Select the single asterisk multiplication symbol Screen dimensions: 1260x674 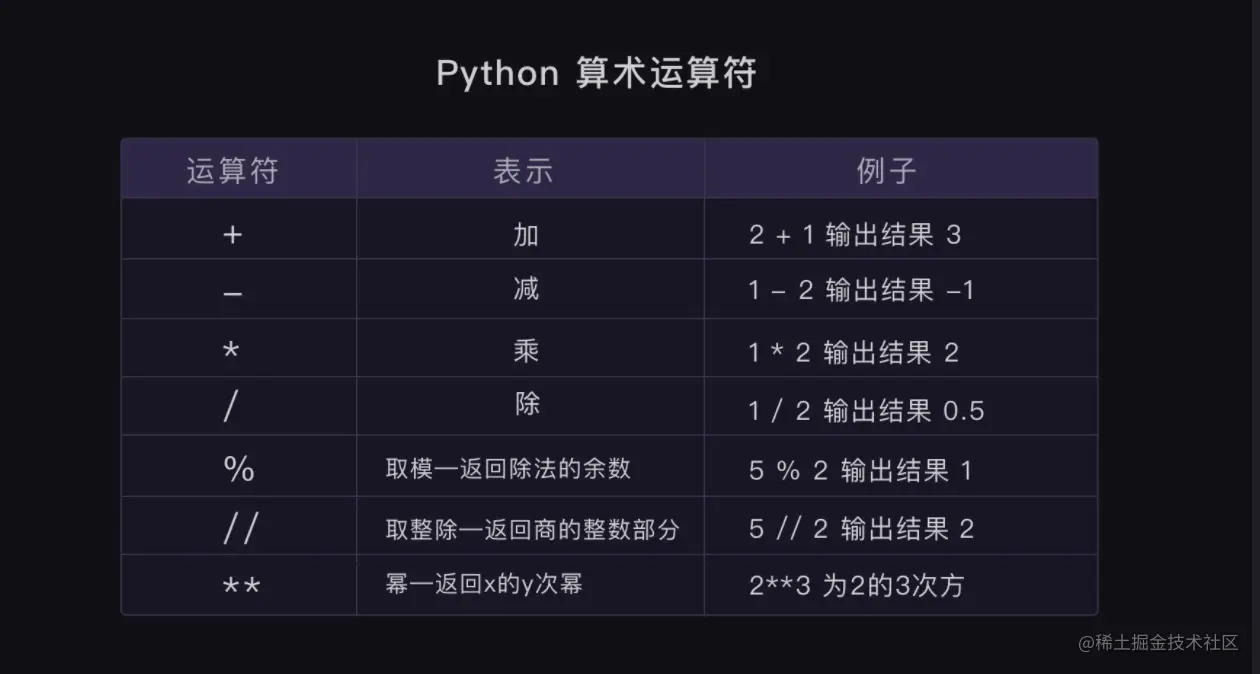pyautogui.click(x=232, y=352)
